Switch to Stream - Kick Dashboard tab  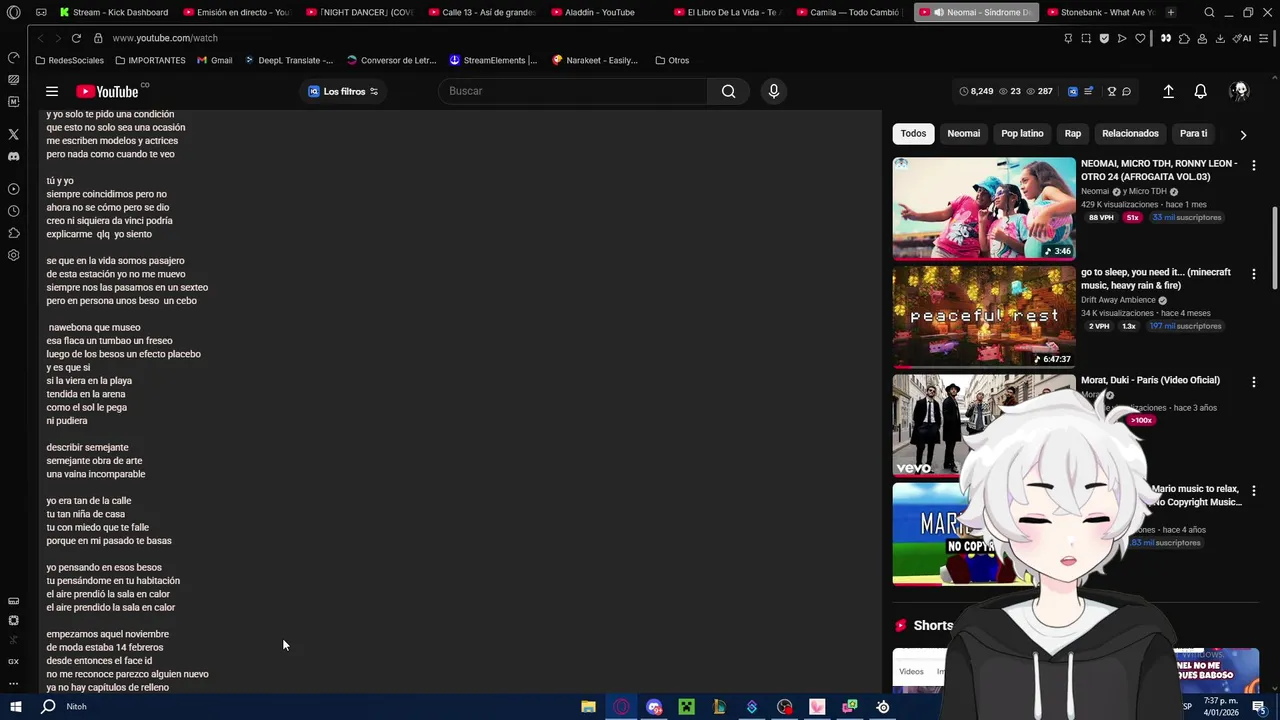114,12
